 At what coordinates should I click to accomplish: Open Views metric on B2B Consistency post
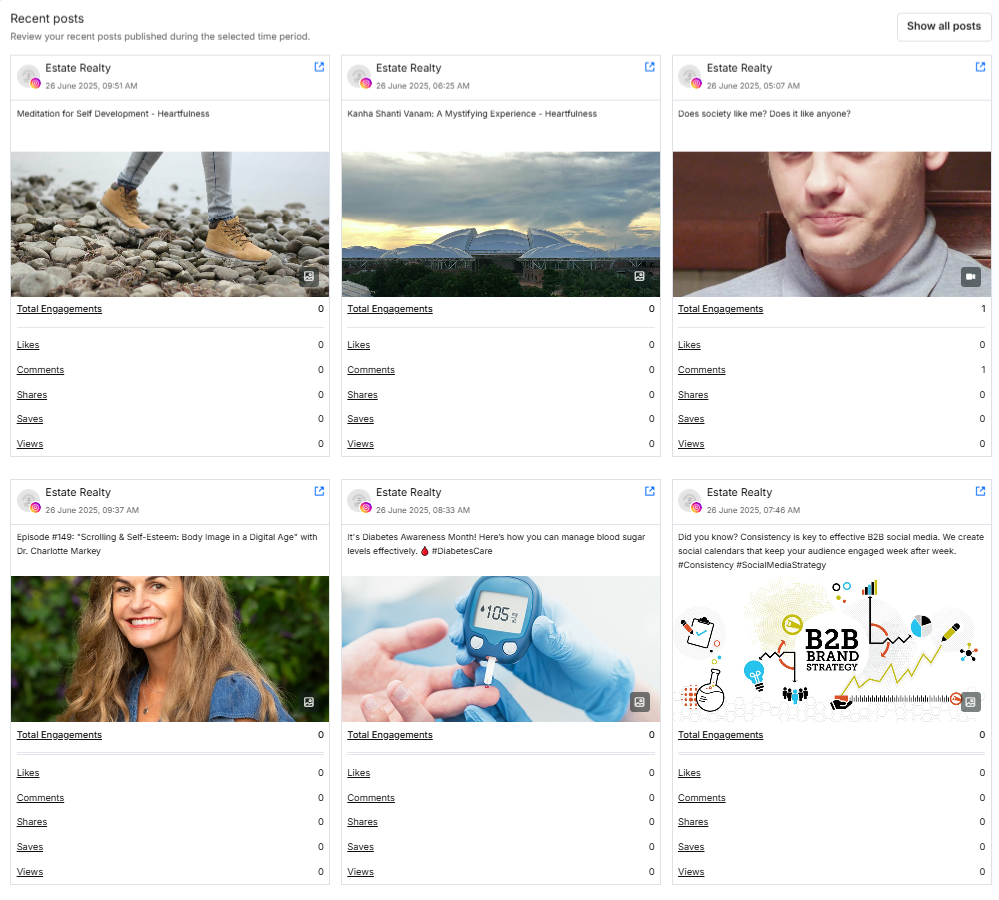coord(691,872)
